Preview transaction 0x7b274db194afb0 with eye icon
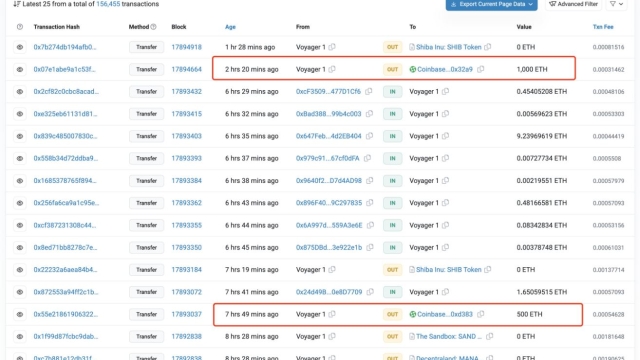The image size is (640, 360). pos(20,47)
